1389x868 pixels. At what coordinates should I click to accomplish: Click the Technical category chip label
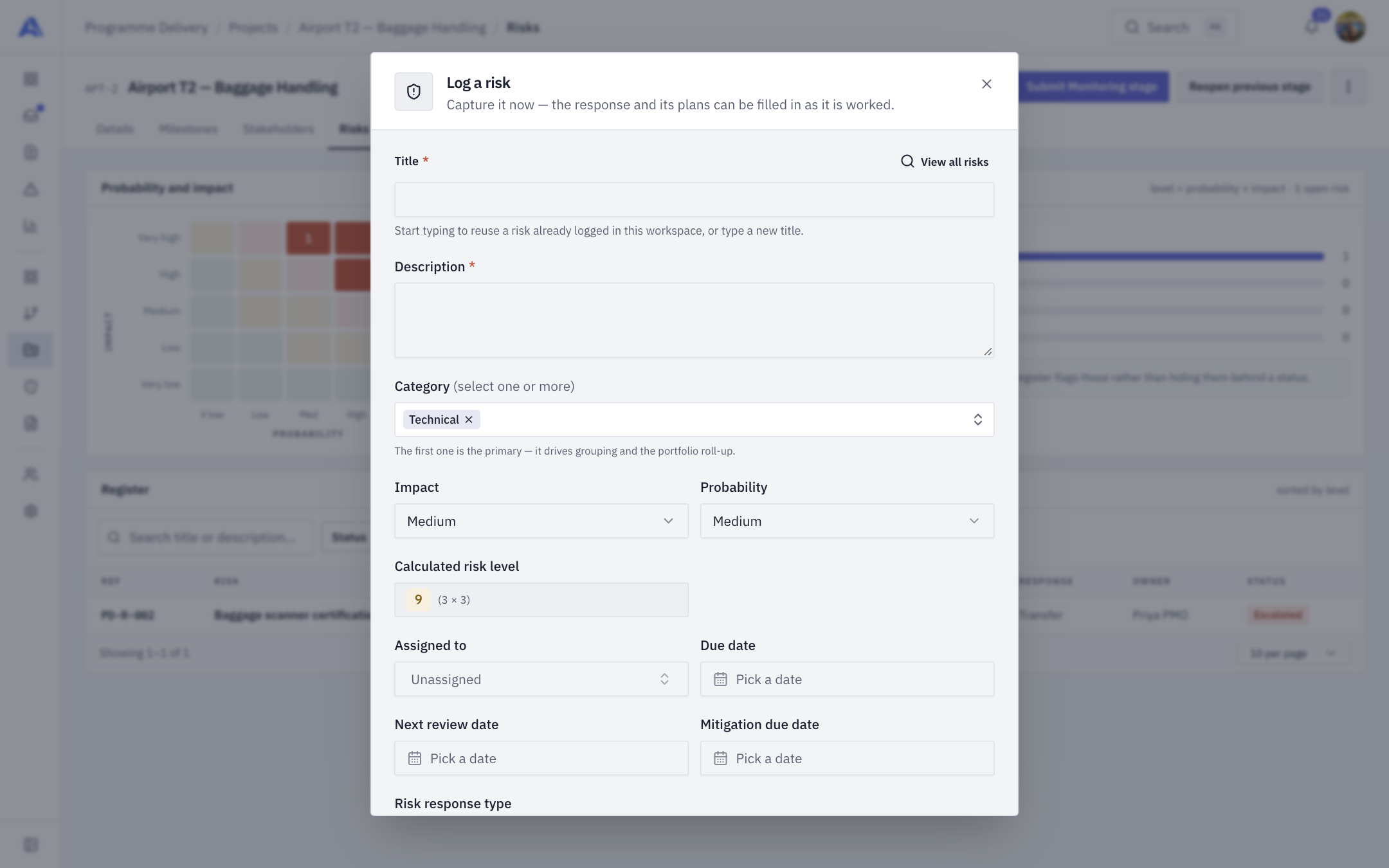(x=434, y=420)
